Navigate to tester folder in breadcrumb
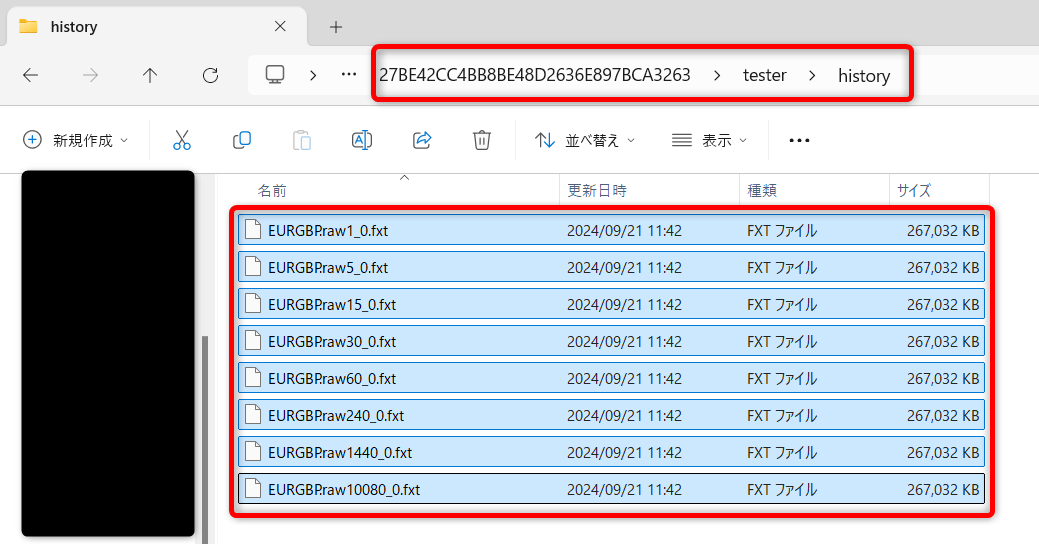Screen dimensions: 1039x544 point(764,76)
